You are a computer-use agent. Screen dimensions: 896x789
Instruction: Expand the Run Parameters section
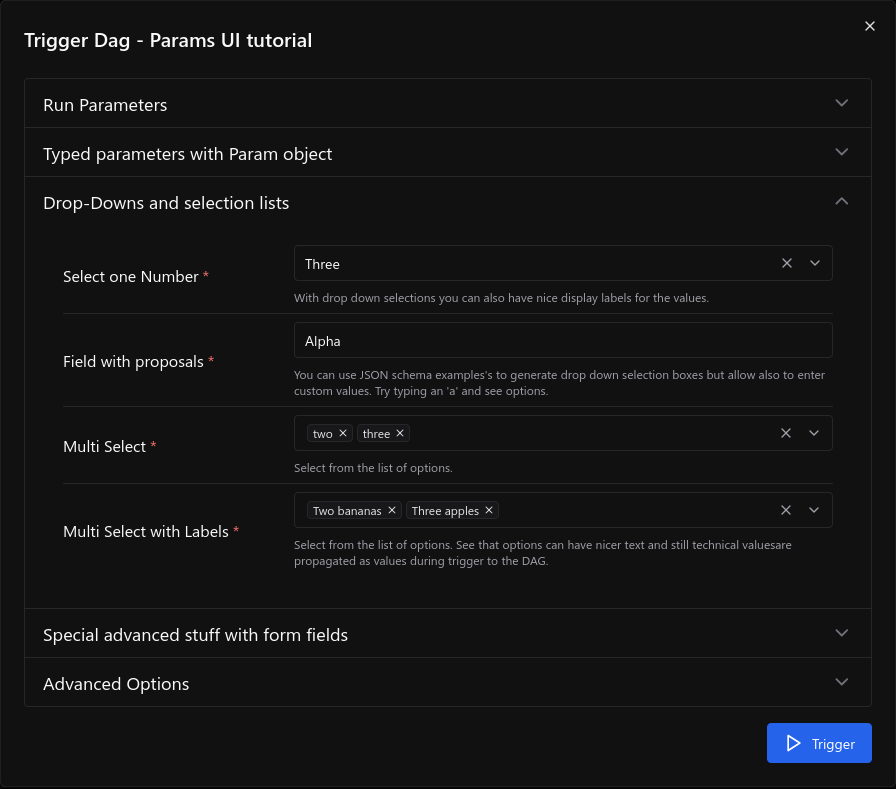pos(447,104)
